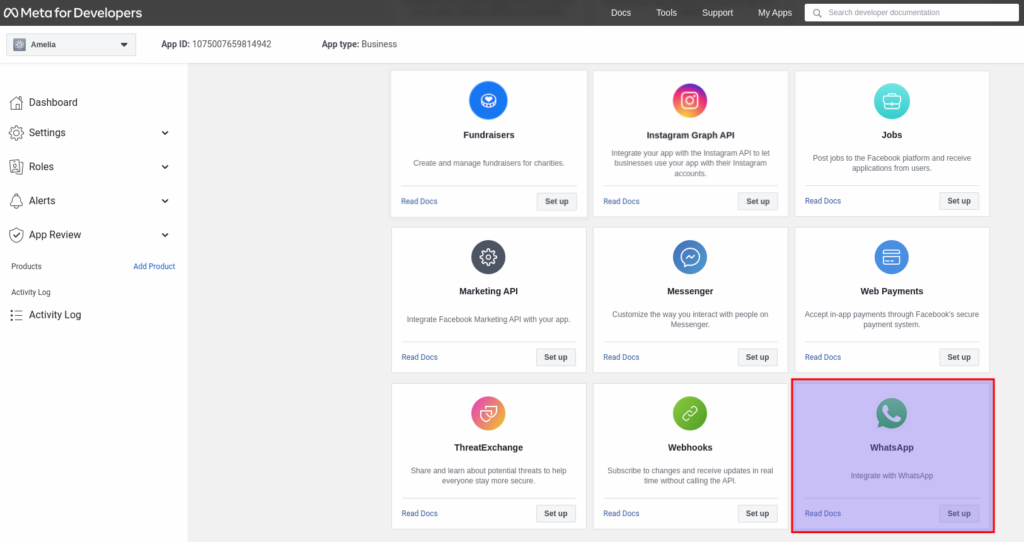Set up the Fundraisers product
The image size is (1024, 542).
point(556,201)
